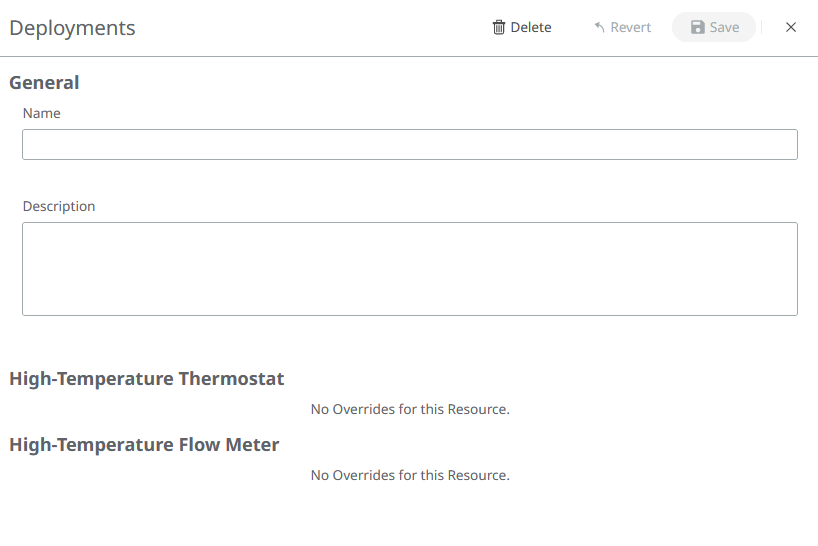Click the Deployments panel title

point(72,28)
